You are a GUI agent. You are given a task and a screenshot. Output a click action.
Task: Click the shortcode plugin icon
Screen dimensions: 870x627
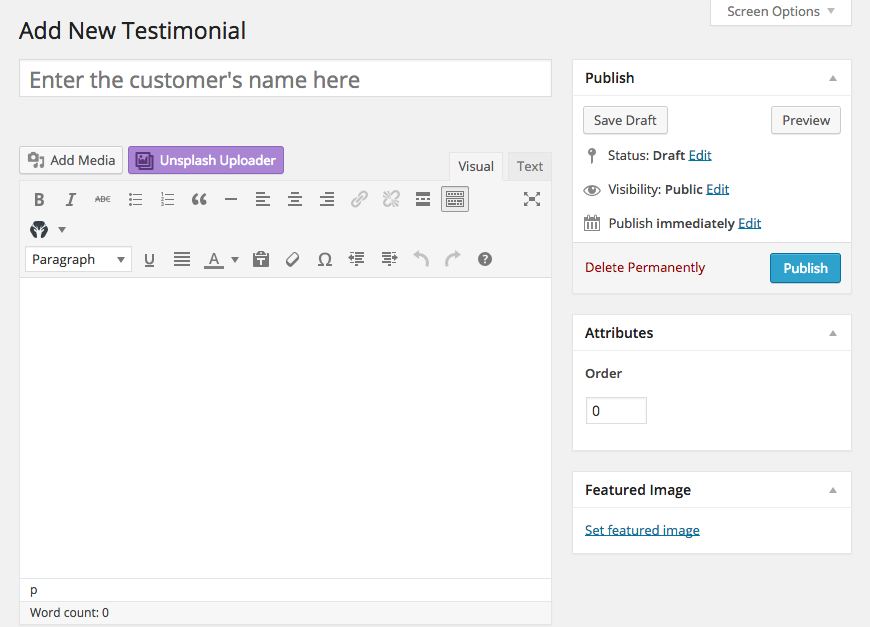pos(39,229)
